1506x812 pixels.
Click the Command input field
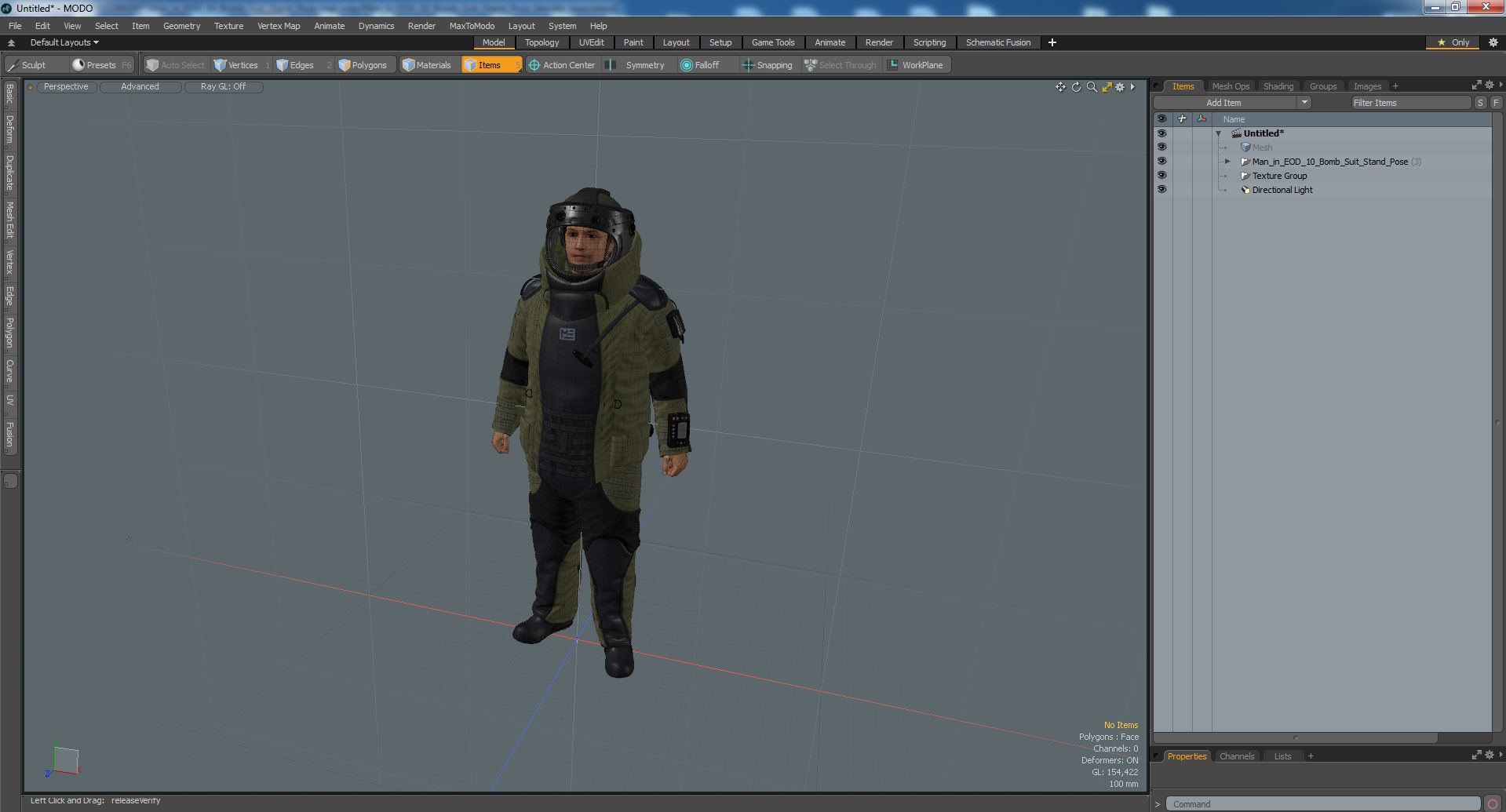(x=1323, y=803)
